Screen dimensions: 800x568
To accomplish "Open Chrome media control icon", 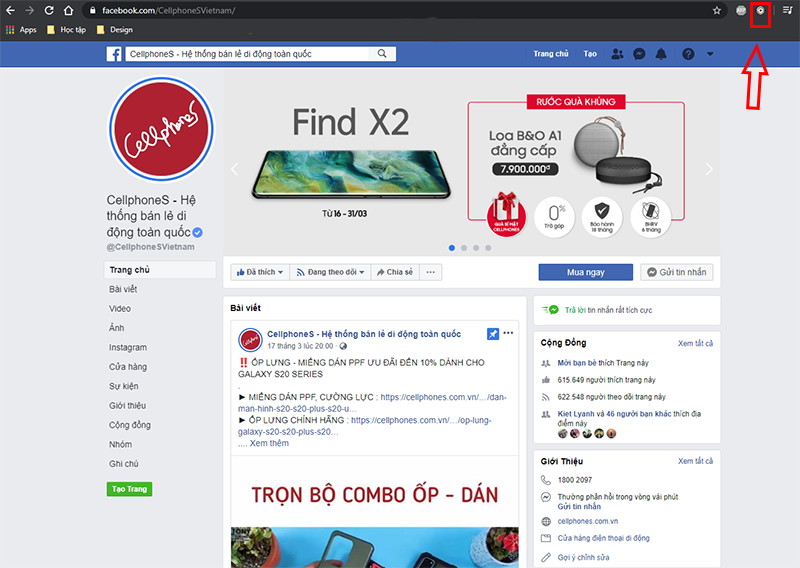I will point(787,10).
